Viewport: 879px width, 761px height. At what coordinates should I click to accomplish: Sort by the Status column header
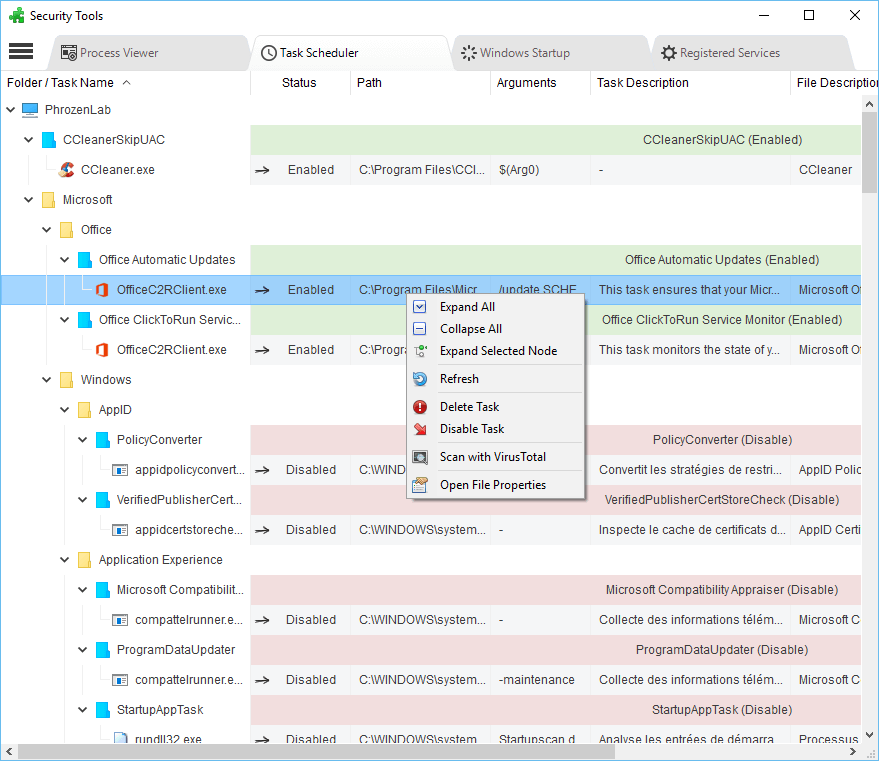click(x=300, y=82)
